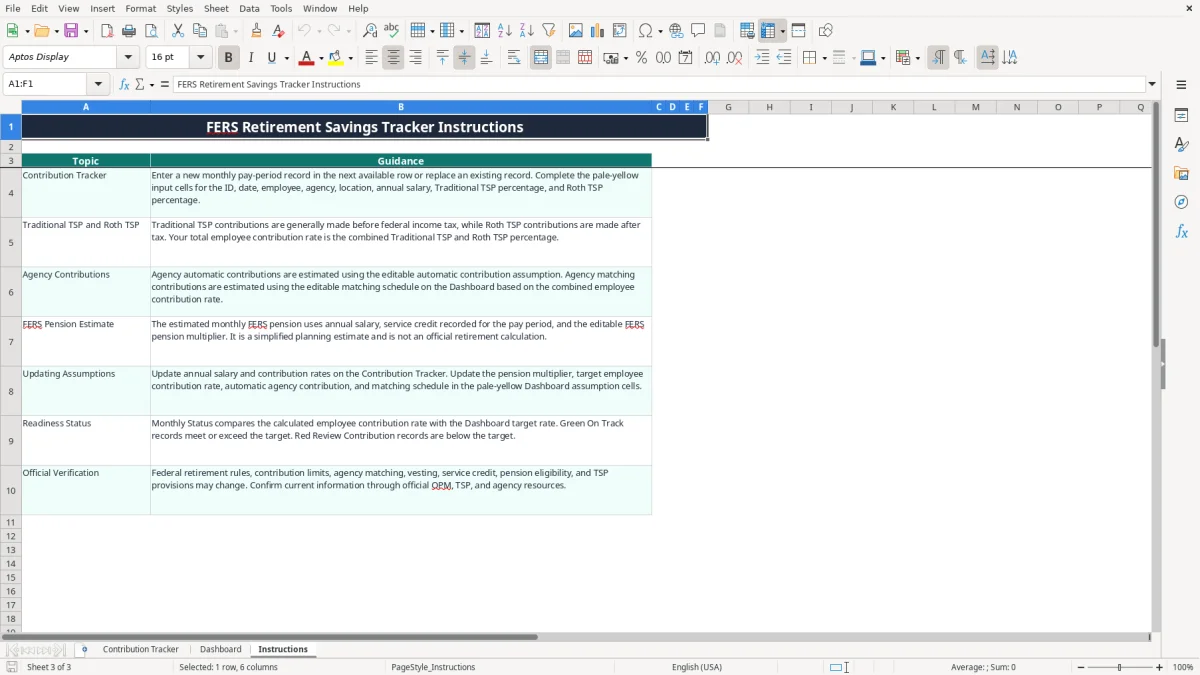Open the Paste options dropdown
Viewport: 1200px width, 675px height.
tap(235, 31)
